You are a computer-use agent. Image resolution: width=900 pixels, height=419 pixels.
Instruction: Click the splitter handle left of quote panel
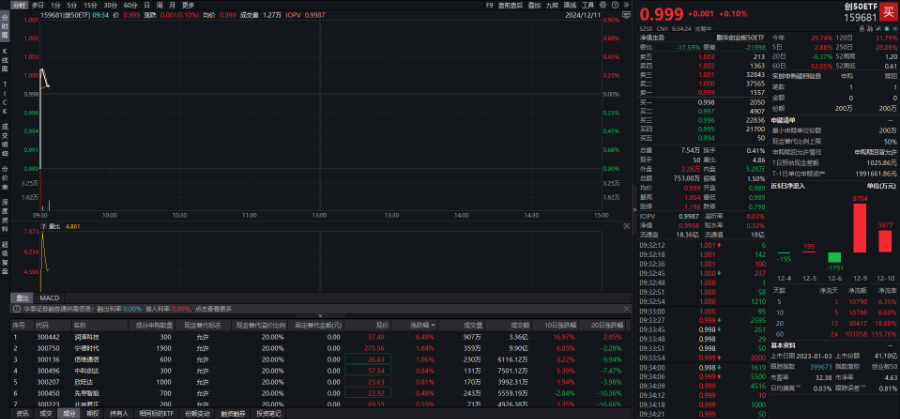point(634,210)
